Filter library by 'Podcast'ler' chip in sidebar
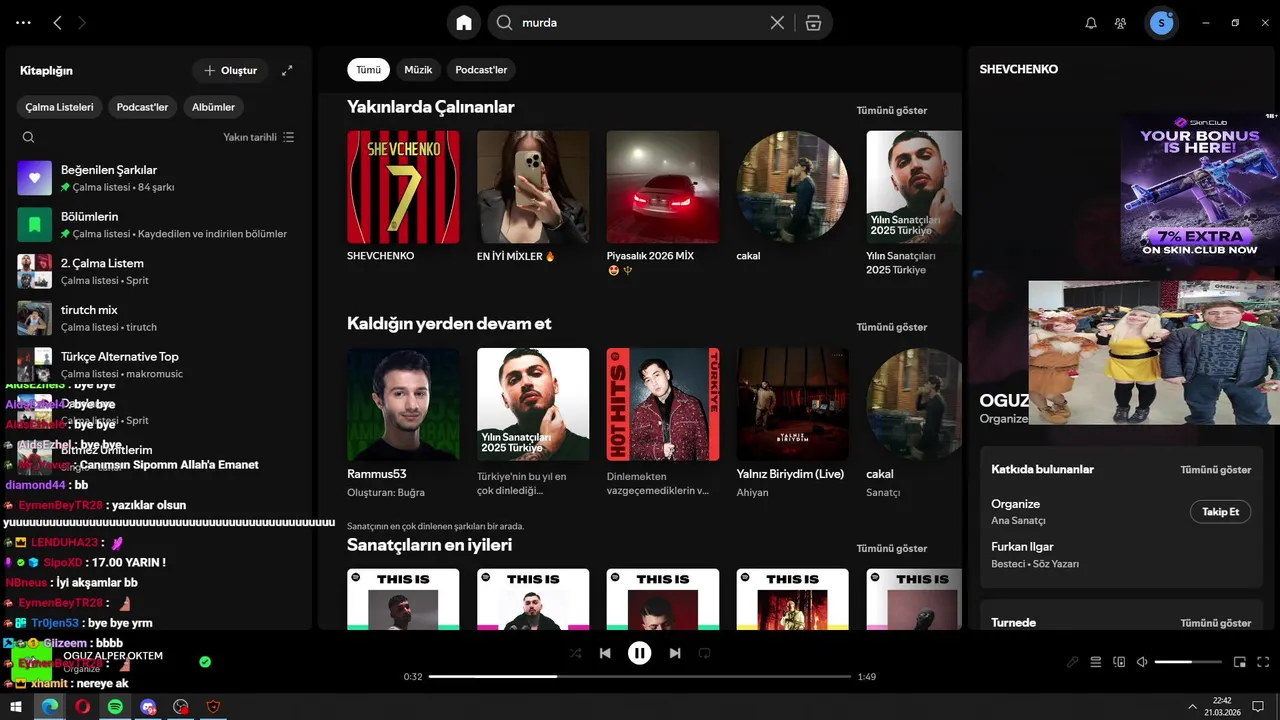The height and width of the screenshot is (720, 1280). point(142,107)
